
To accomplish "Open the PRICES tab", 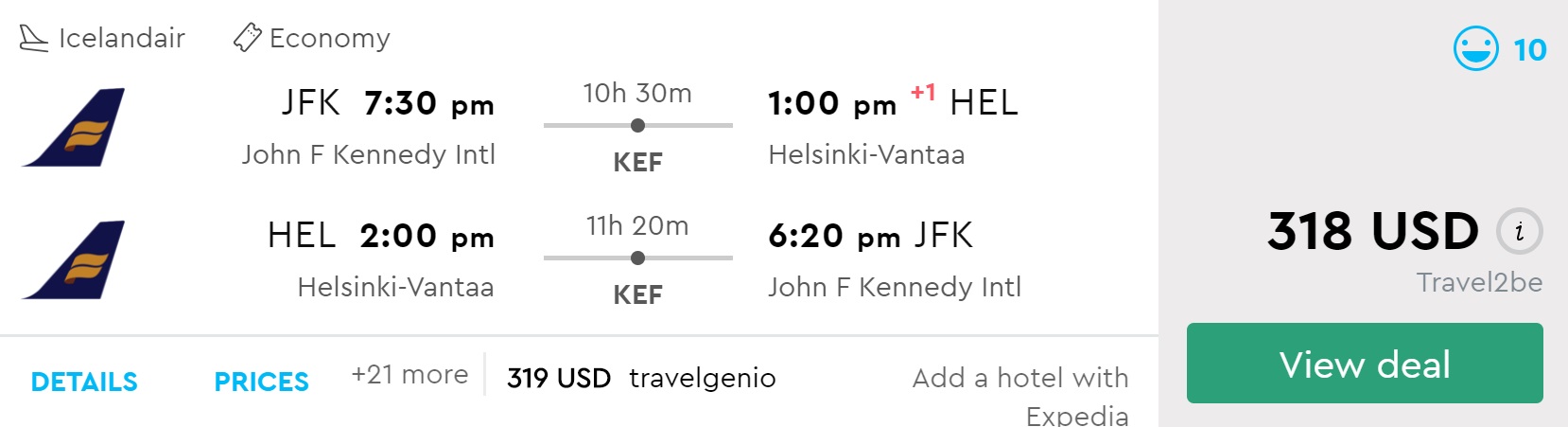I will coord(261,382).
